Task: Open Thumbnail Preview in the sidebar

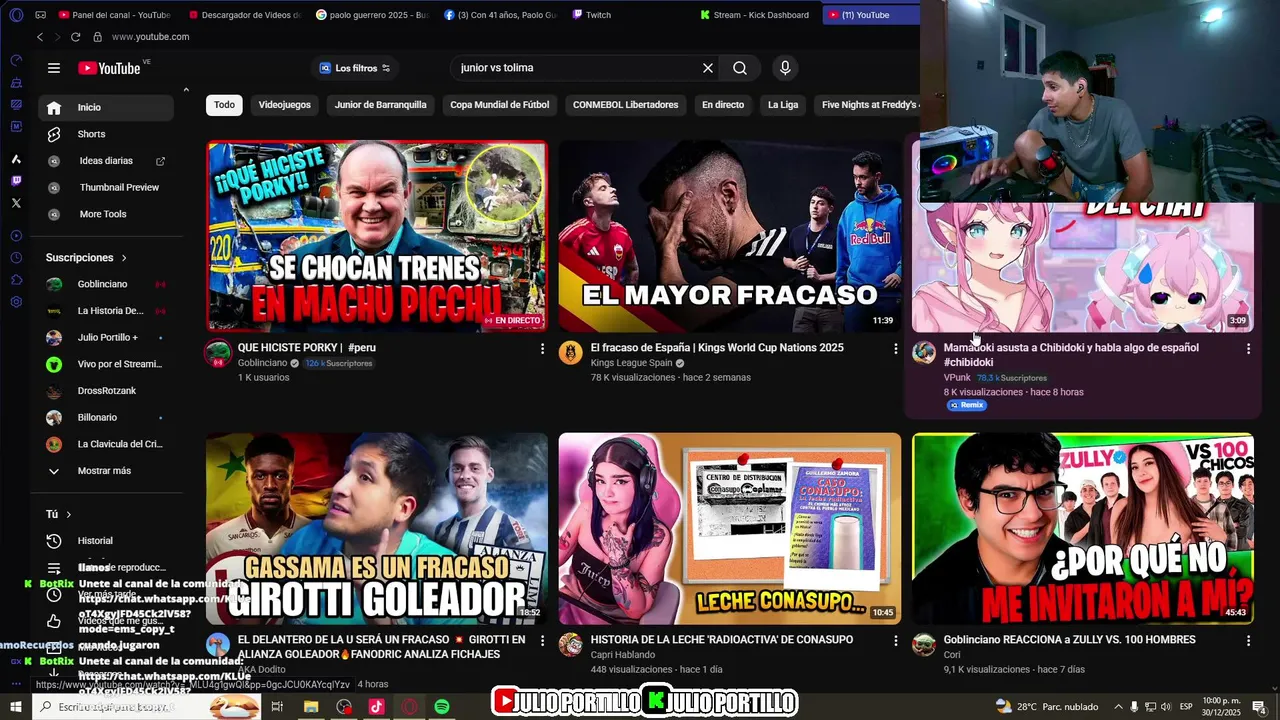Action: [106, 187]
